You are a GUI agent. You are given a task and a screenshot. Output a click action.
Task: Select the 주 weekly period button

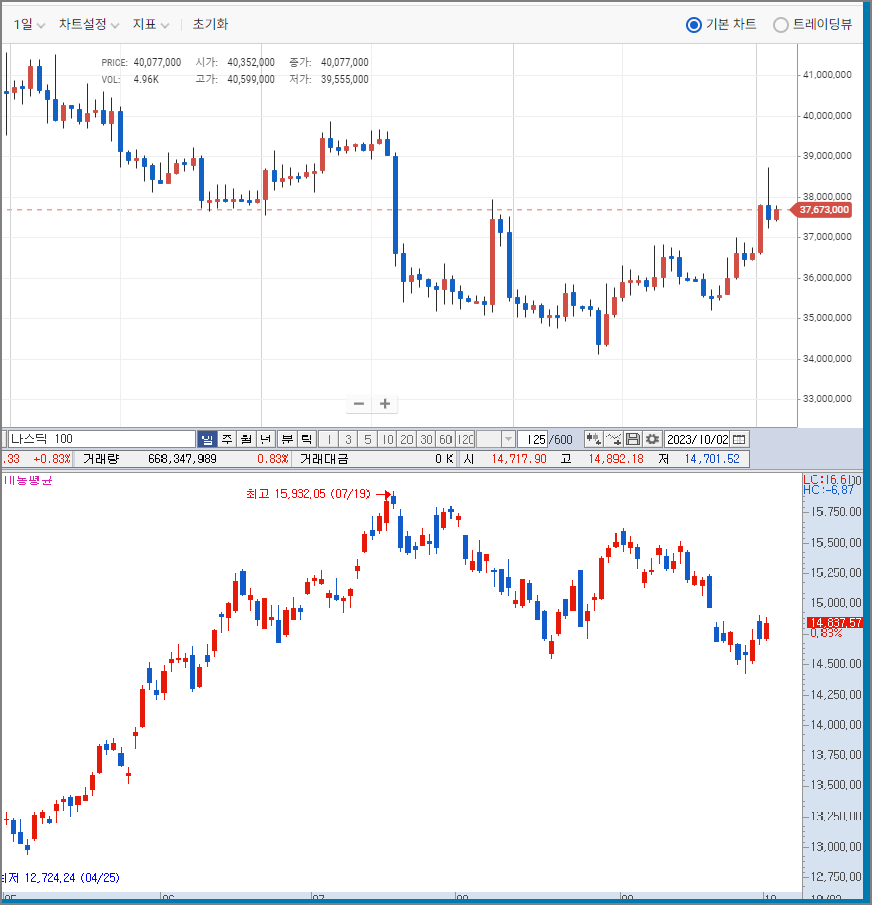pyautogui.click(x=227, y=439)
